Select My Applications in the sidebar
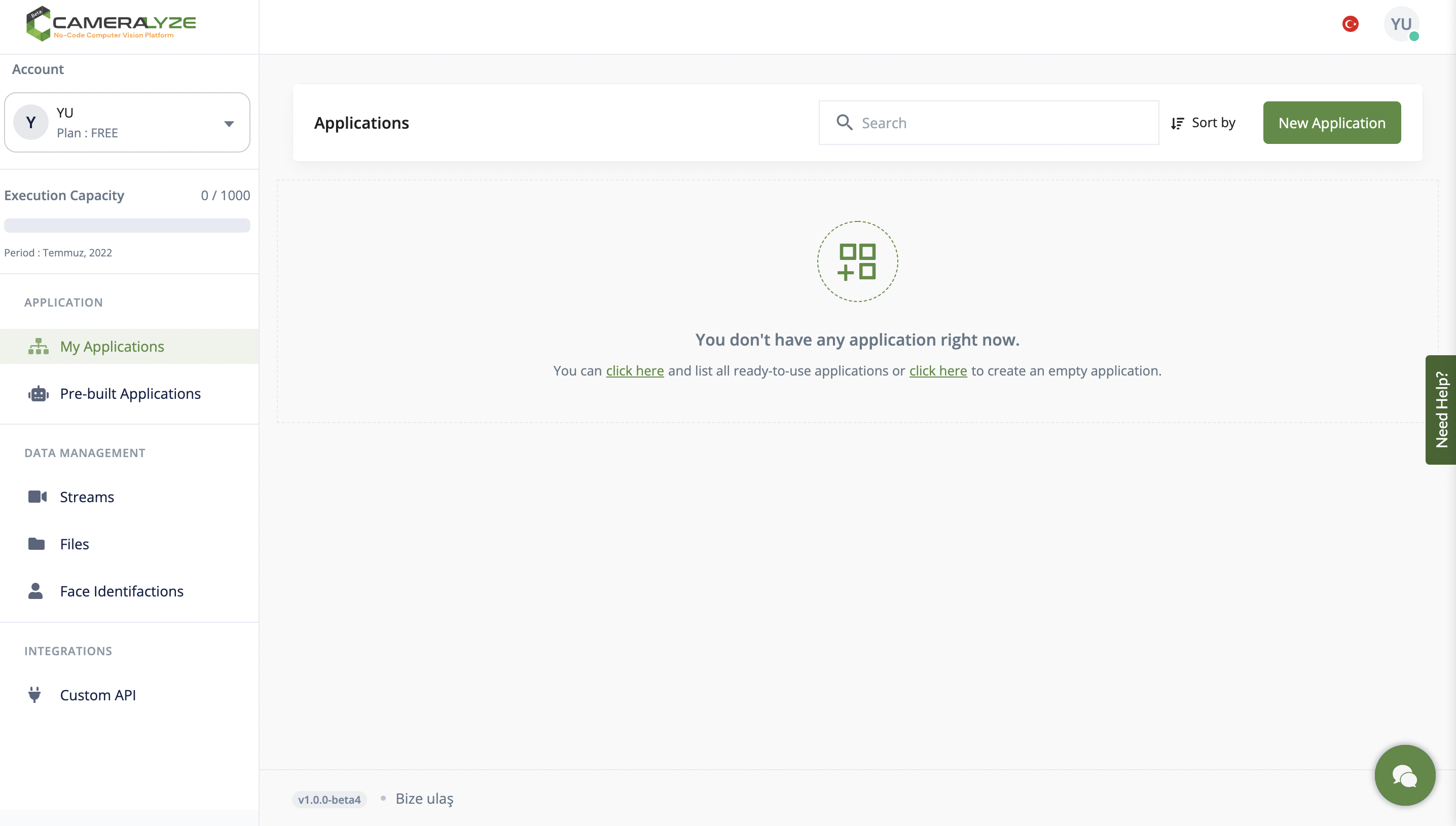 click(x=112, y=346)
